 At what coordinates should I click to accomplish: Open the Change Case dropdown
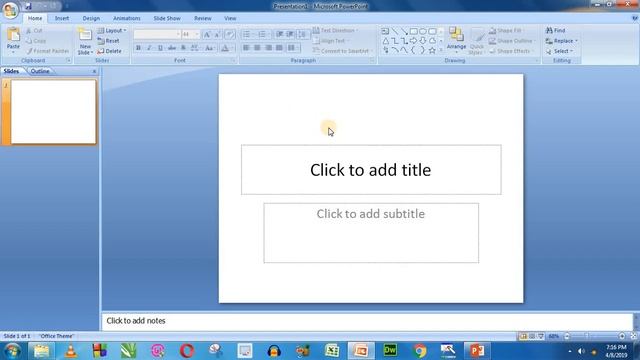point(210,48)
